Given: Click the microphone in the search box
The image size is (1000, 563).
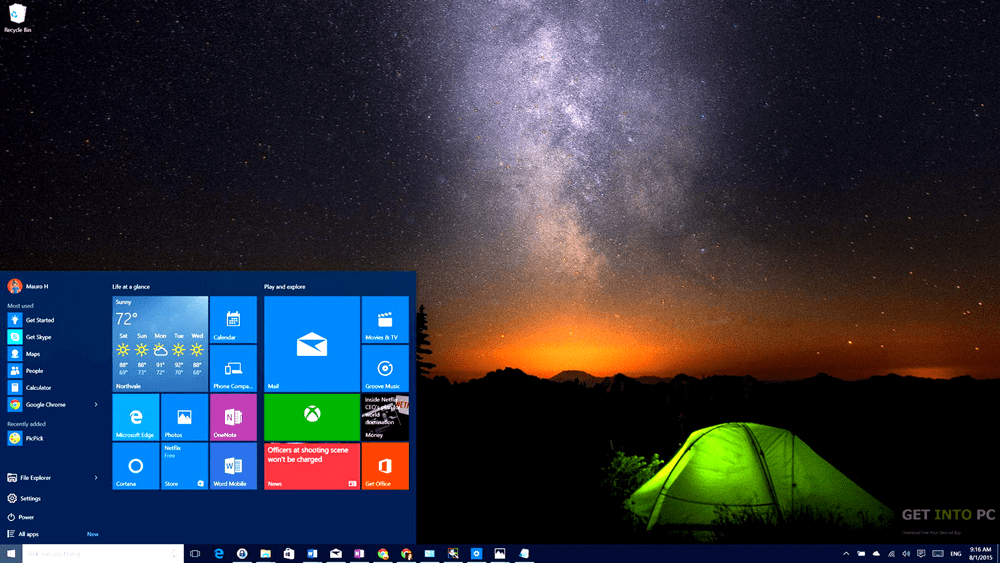Looking at the screenshot, I should point(174,553).
